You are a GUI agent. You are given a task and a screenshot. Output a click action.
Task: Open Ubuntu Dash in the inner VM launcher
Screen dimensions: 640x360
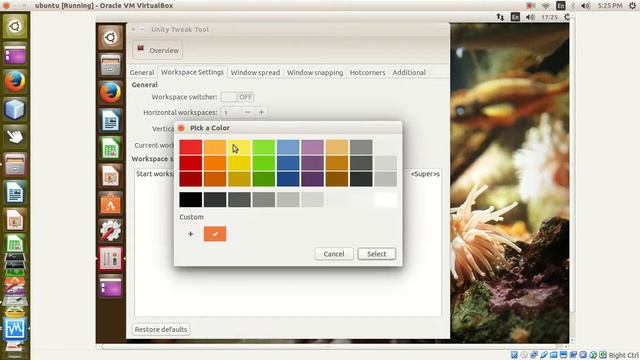tap(110, 38)
